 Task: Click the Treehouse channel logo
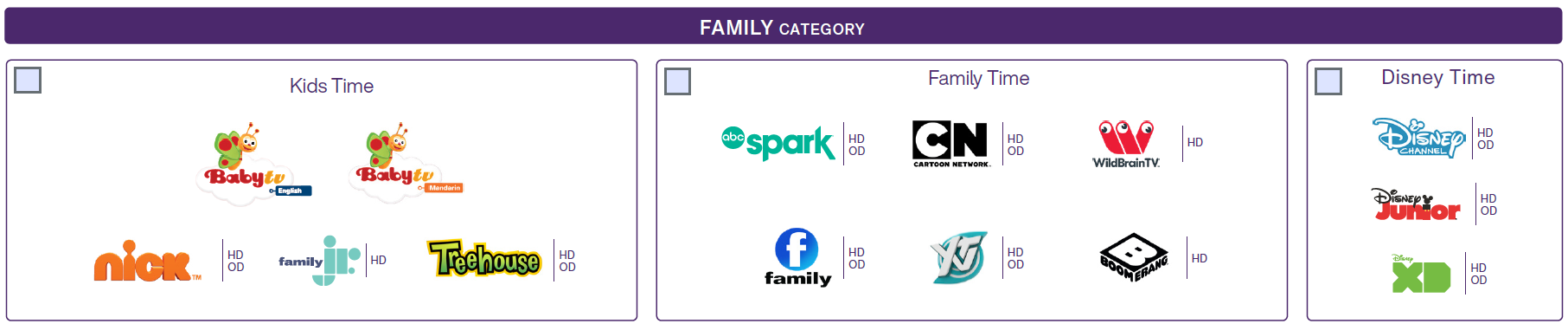click(484, 259)
